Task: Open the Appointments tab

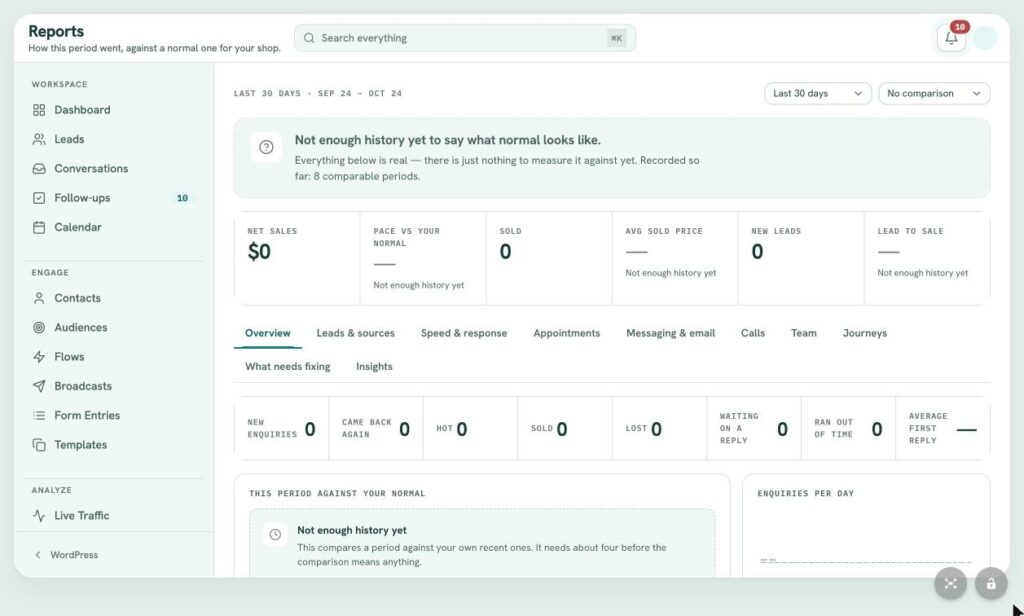Action: click(566, 333)
